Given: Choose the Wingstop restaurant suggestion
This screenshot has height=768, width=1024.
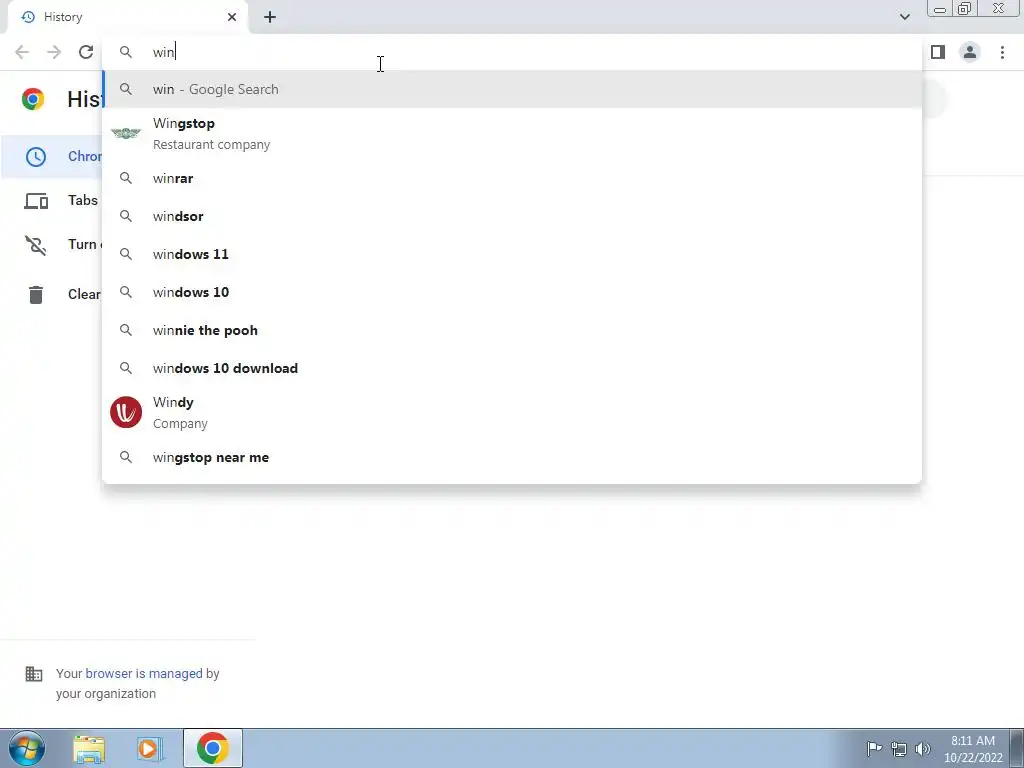Looking at the screenshot, I should 512,134.
